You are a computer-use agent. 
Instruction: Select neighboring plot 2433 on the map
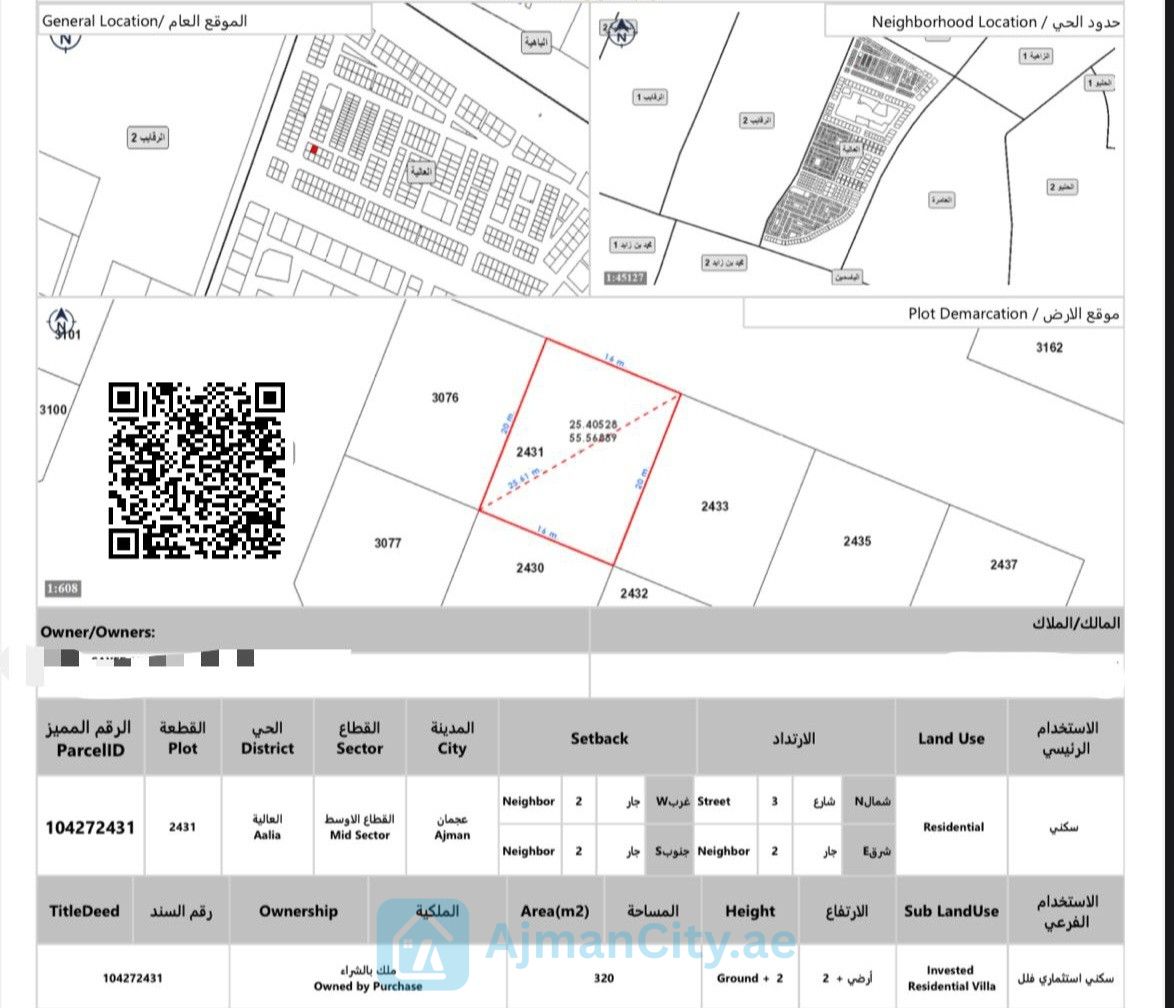point(715,506)
